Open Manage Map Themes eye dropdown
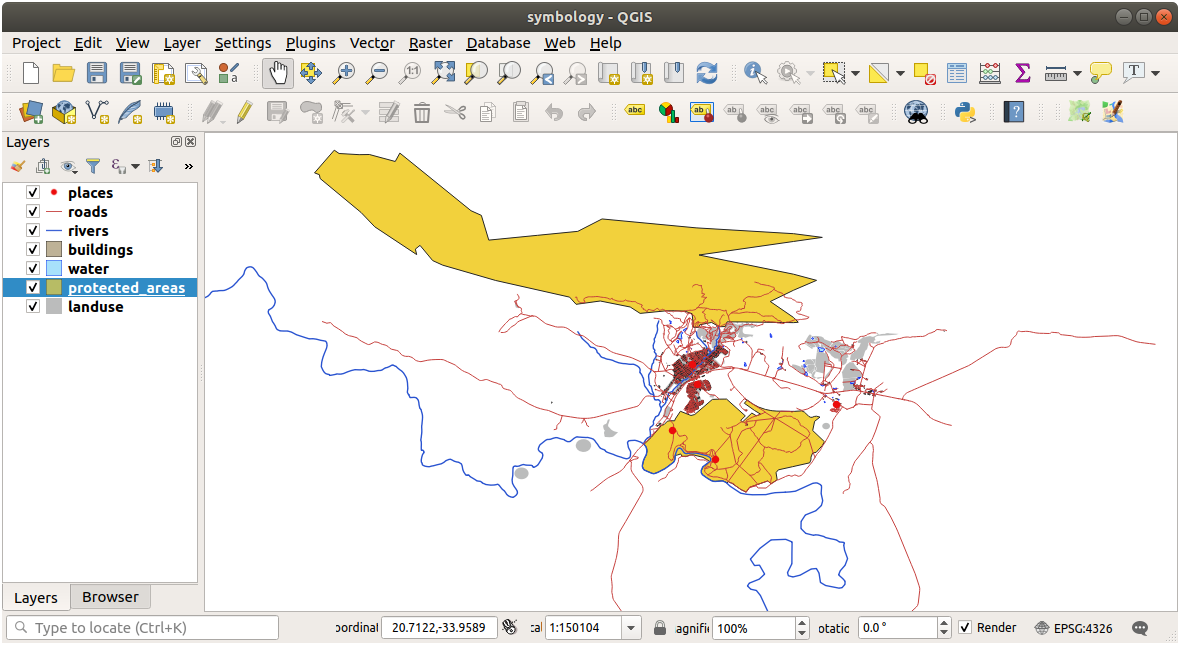 click(x=69, y=166)
